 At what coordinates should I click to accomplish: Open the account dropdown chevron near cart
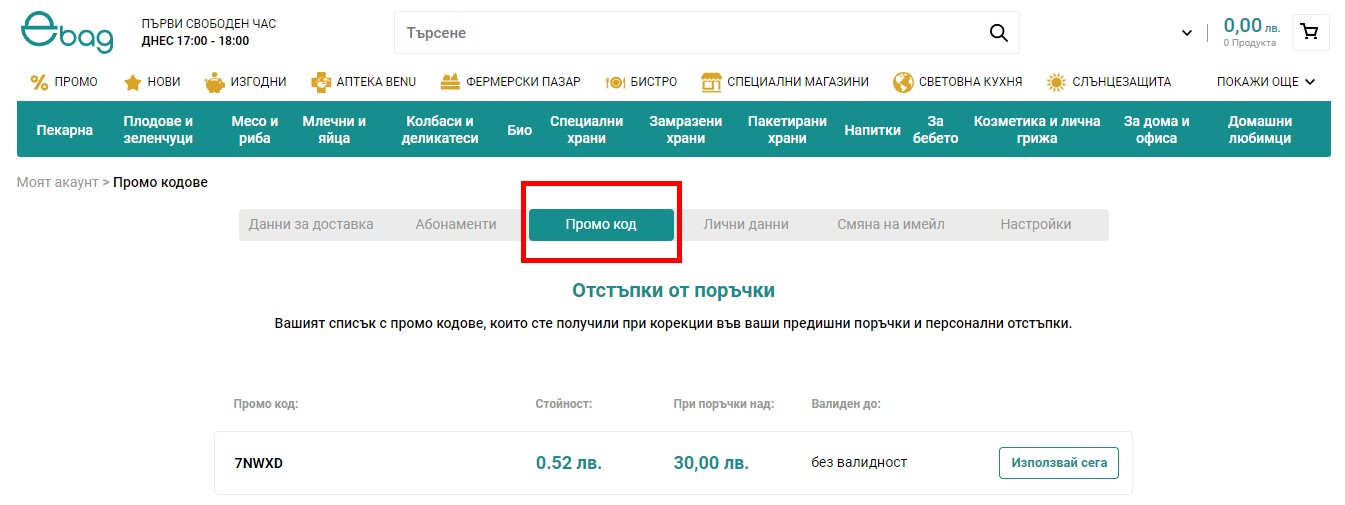click(x=1187, y=33)
